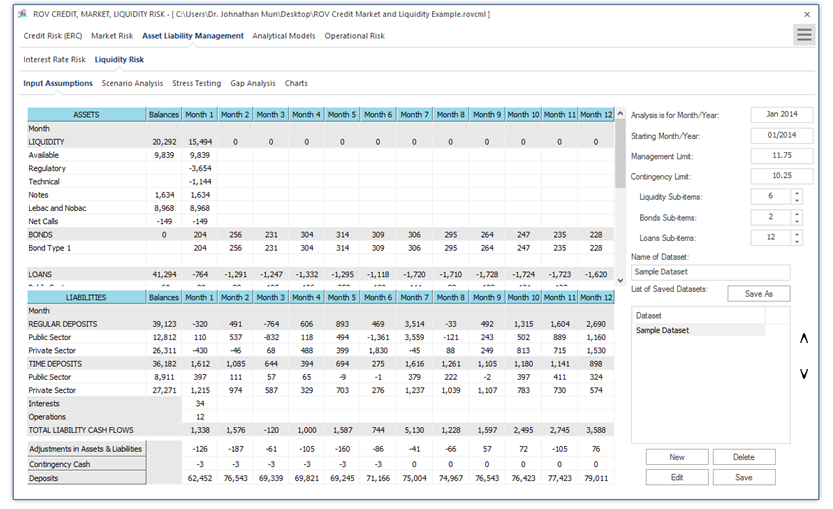Click the application icon in title bar
The width and height of the screenshot is (833, 509).
tap(22, 14)
